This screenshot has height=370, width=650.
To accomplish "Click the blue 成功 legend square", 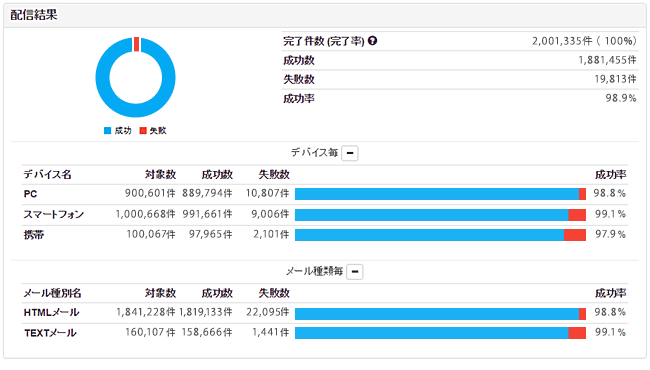I will [x=107, y=131].
